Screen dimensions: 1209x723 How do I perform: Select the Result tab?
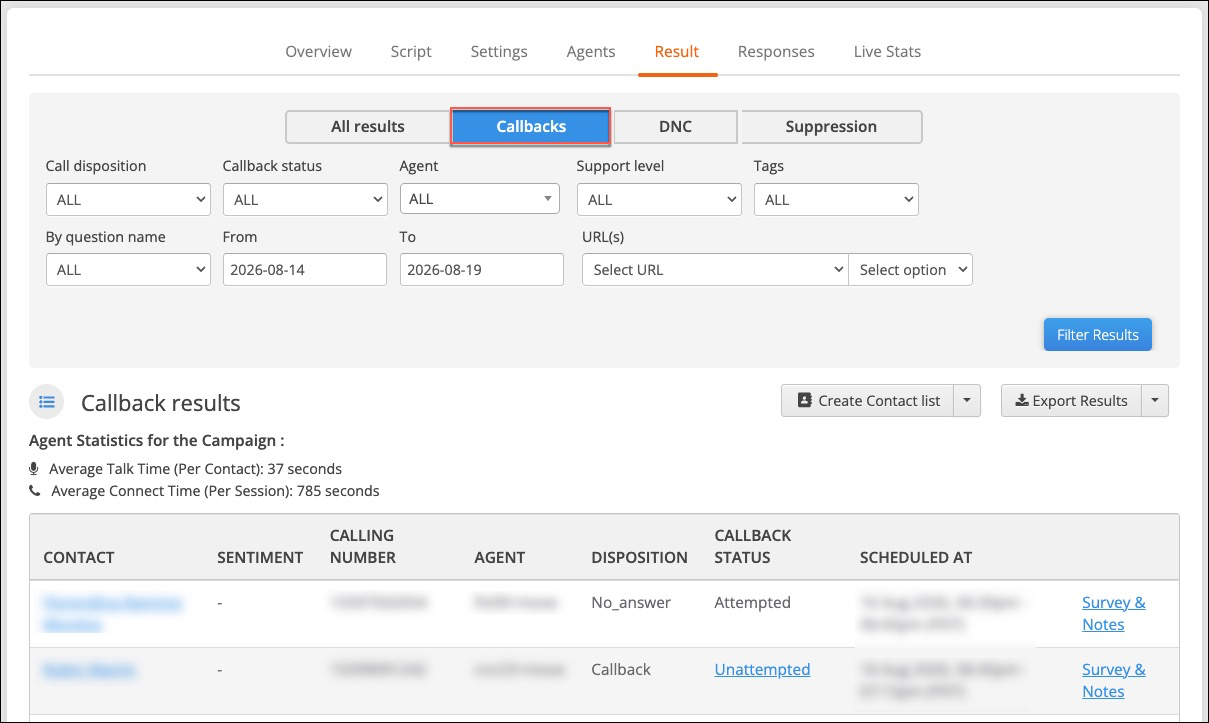(x=677, y=51)
